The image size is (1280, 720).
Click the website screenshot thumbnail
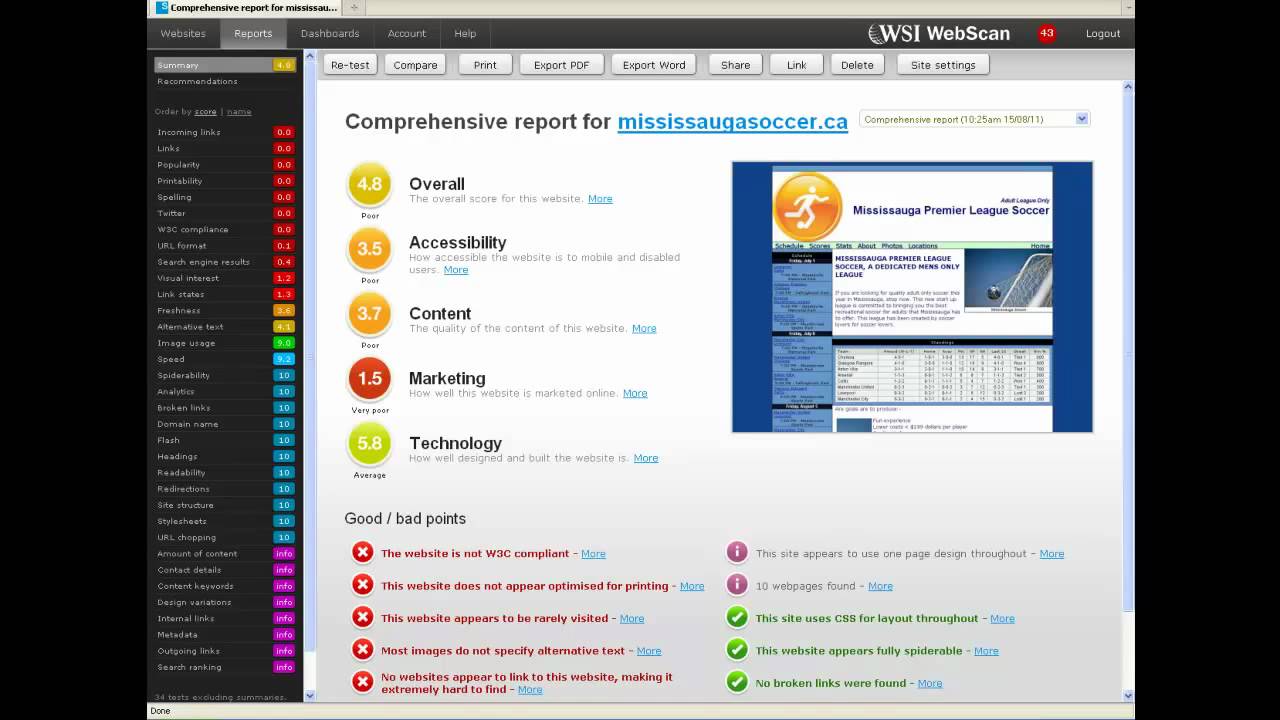pos(912,297)
